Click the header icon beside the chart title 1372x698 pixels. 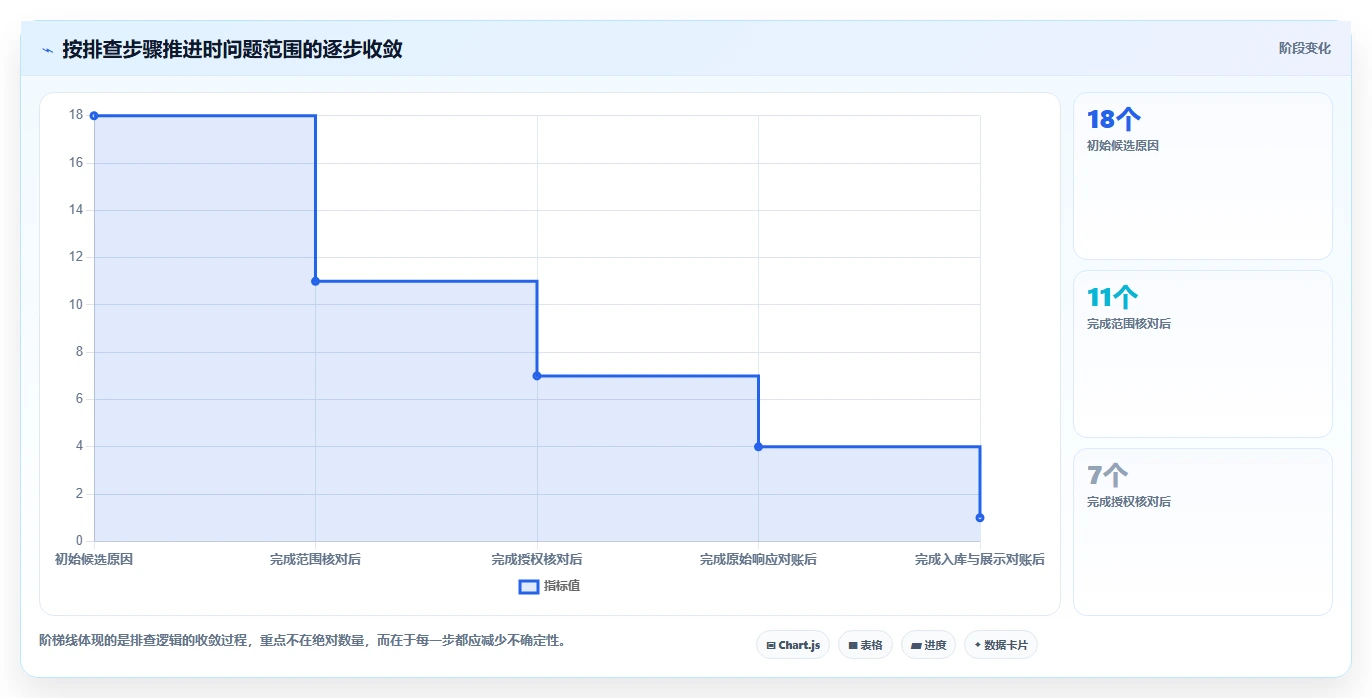[47, 49]
